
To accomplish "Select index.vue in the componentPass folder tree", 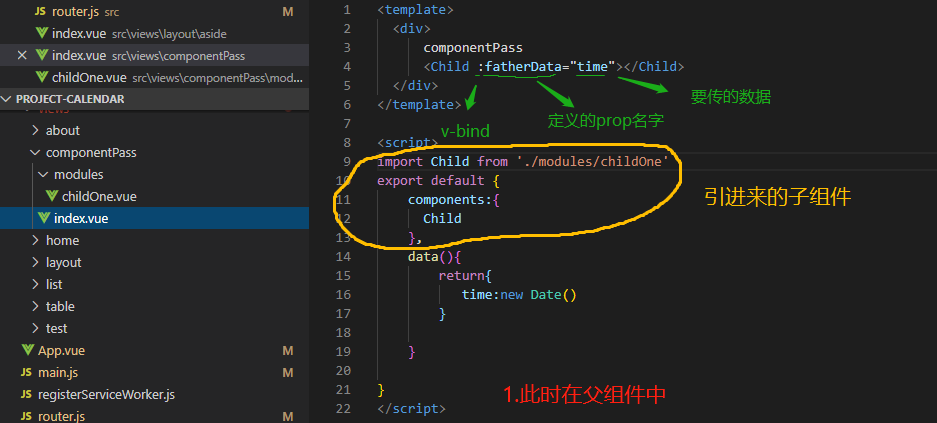I will pos(155,218).
